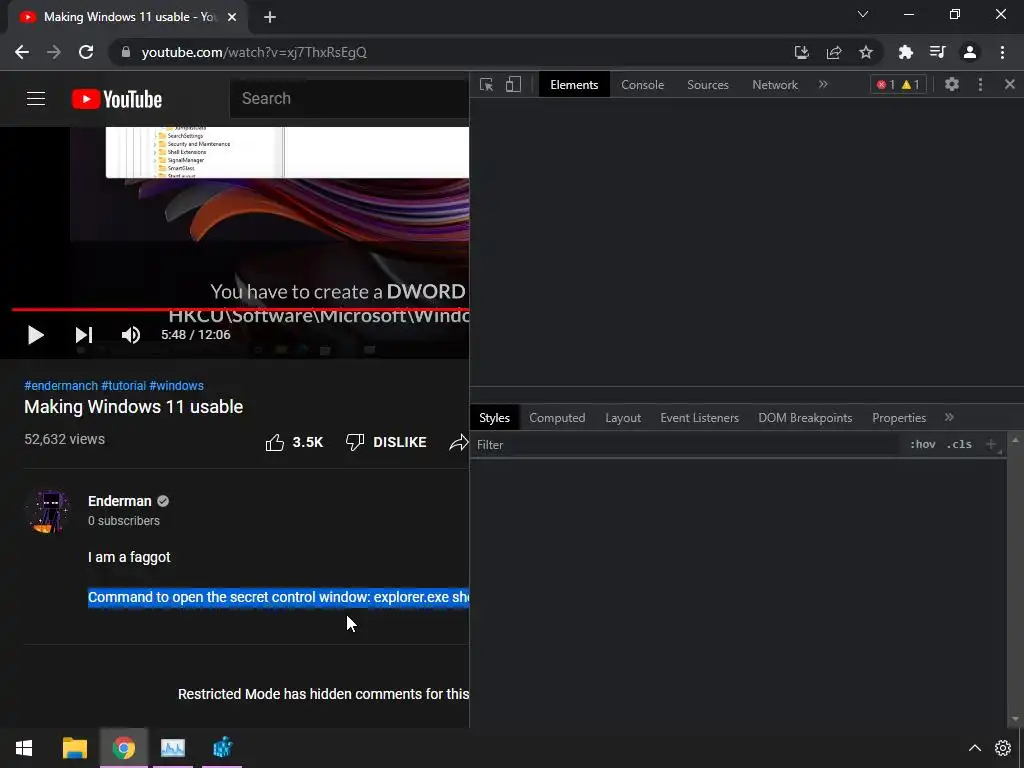Open the media control icon in toolbar
Viewport: 1024px width, 768px height.
(937, 52)
